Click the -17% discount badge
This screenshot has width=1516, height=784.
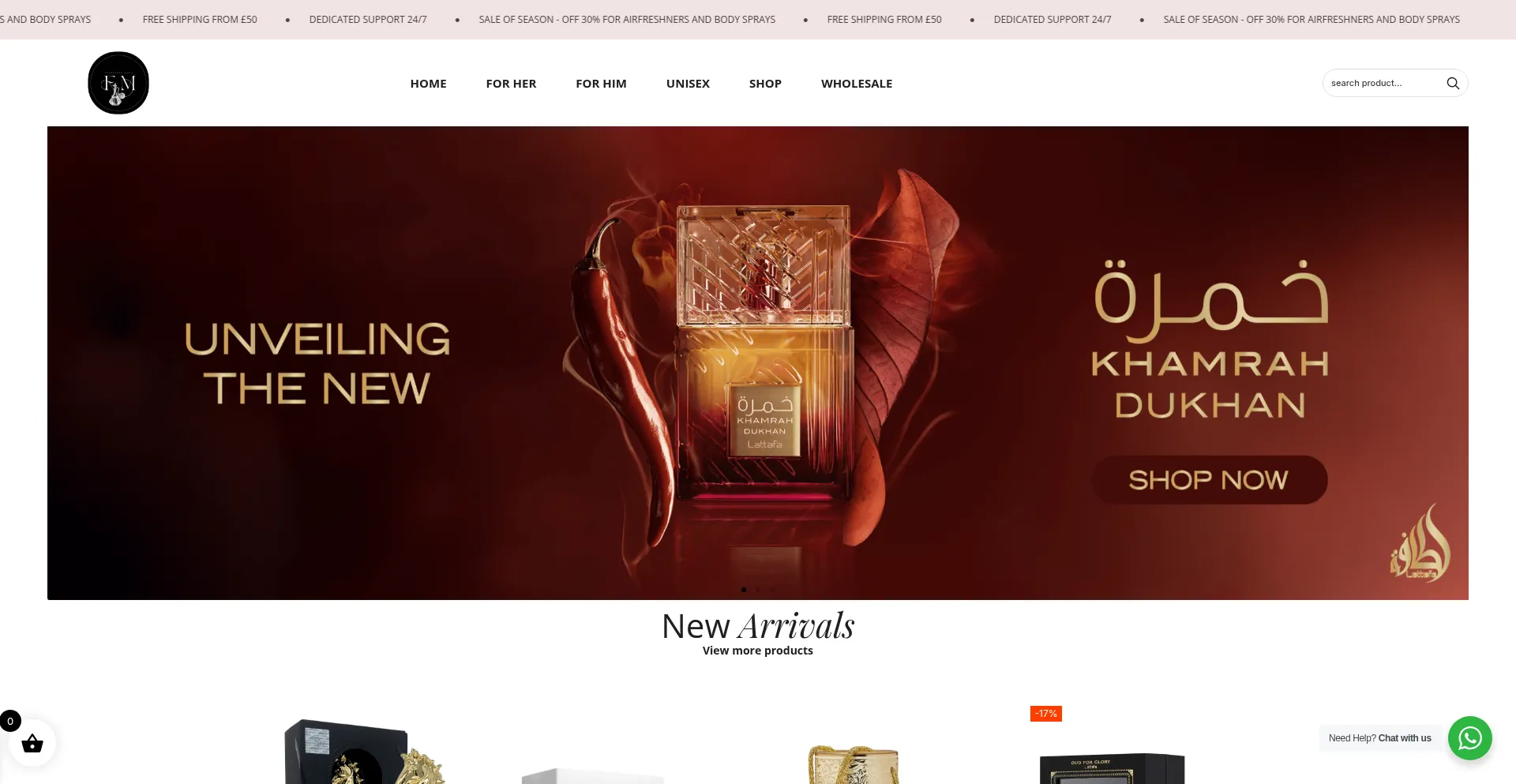(1046, 714)
